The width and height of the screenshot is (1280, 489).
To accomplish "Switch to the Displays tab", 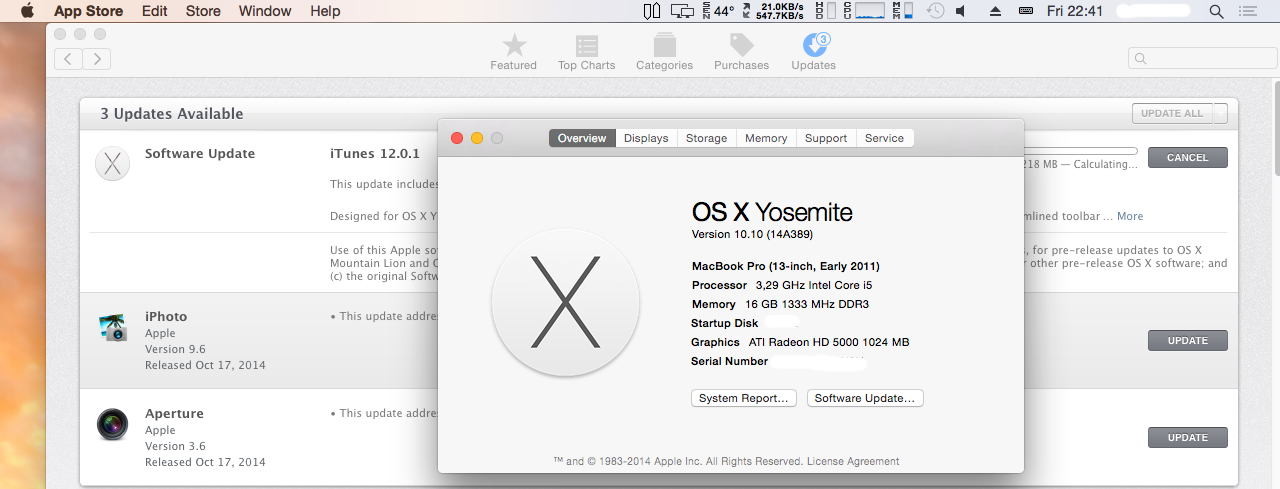I will pos(646,138).
